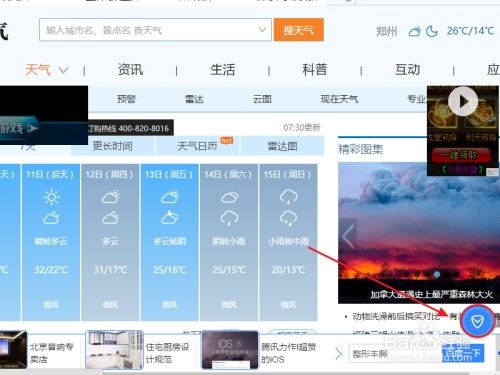Select the 12日 (周四) forecast header
This screenshot has height=375, width=500.
[x=110, y=174]
